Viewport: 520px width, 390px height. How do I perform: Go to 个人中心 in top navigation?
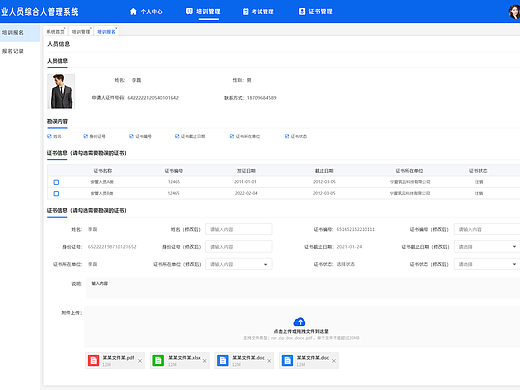(146, 12)
